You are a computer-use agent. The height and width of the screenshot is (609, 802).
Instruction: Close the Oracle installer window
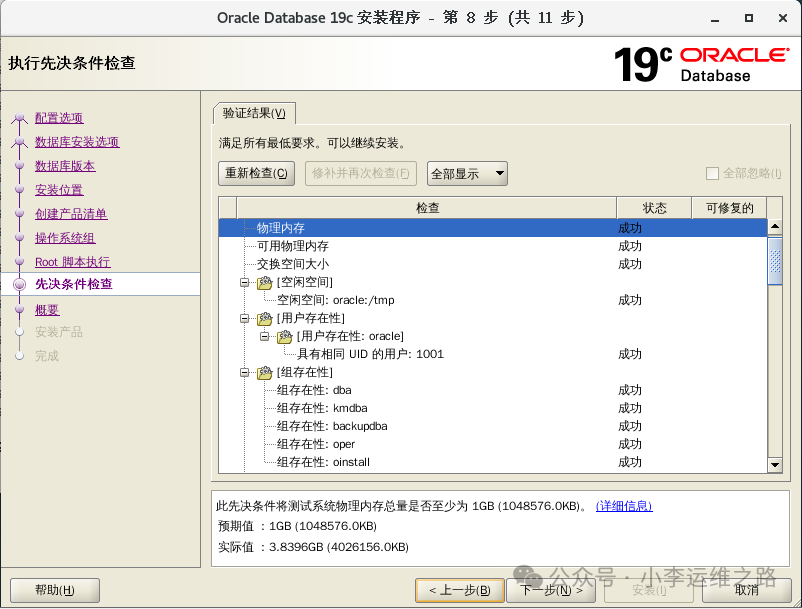point(783,18)
